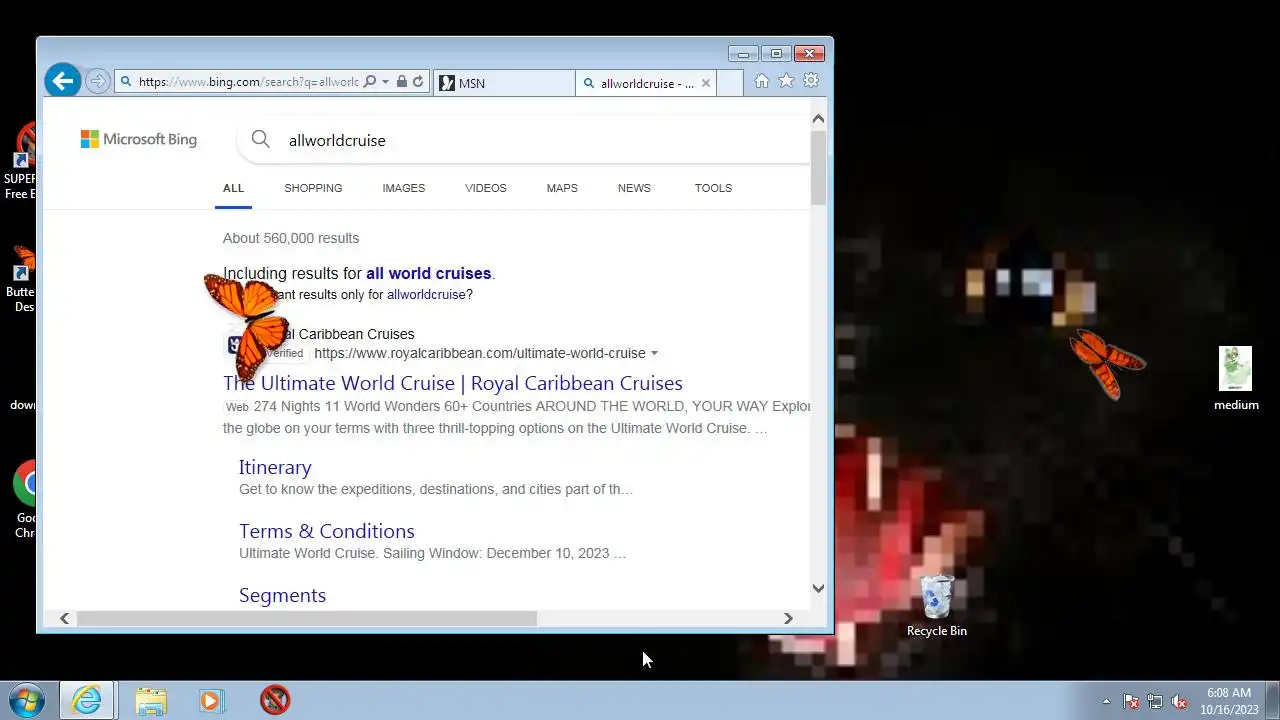The width and height of the screenshot is (1280, 720).
Task: Switch to SHOPPING results
Action: (x=313, y=188)
